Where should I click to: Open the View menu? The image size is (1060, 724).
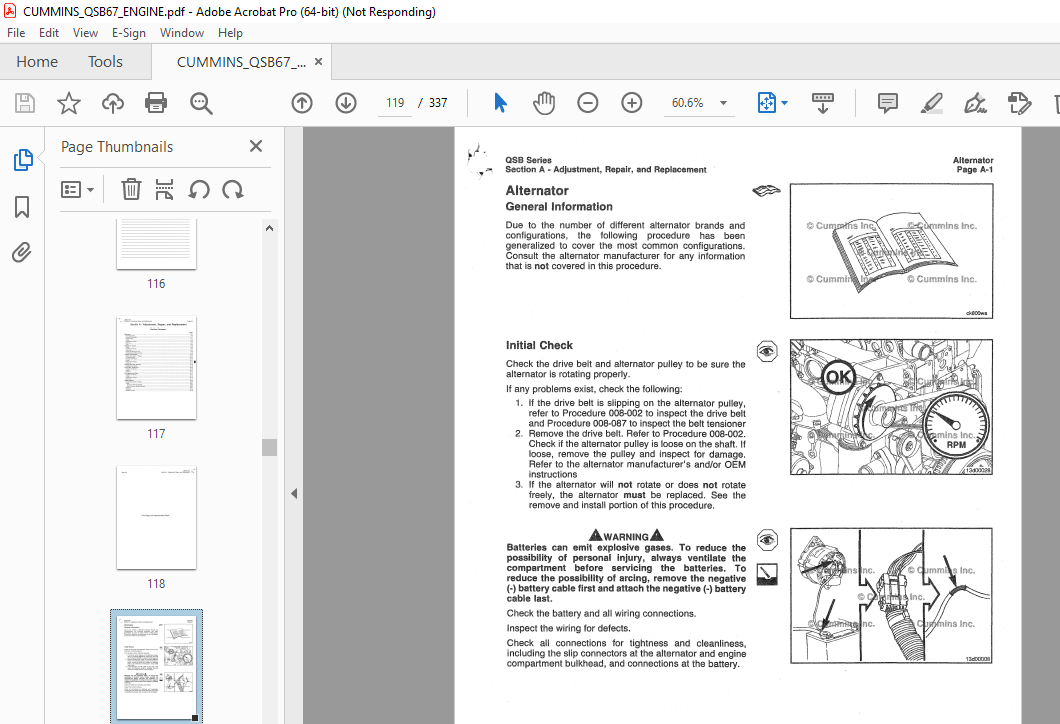coord(85,32)
